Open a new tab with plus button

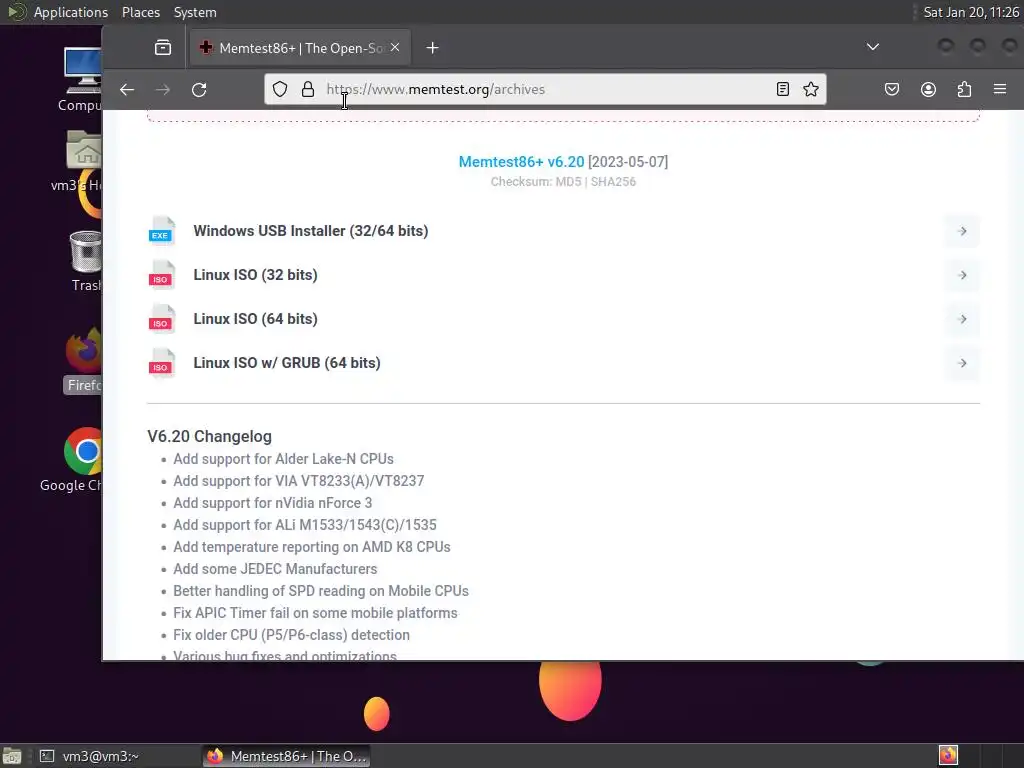pos(432,48)
